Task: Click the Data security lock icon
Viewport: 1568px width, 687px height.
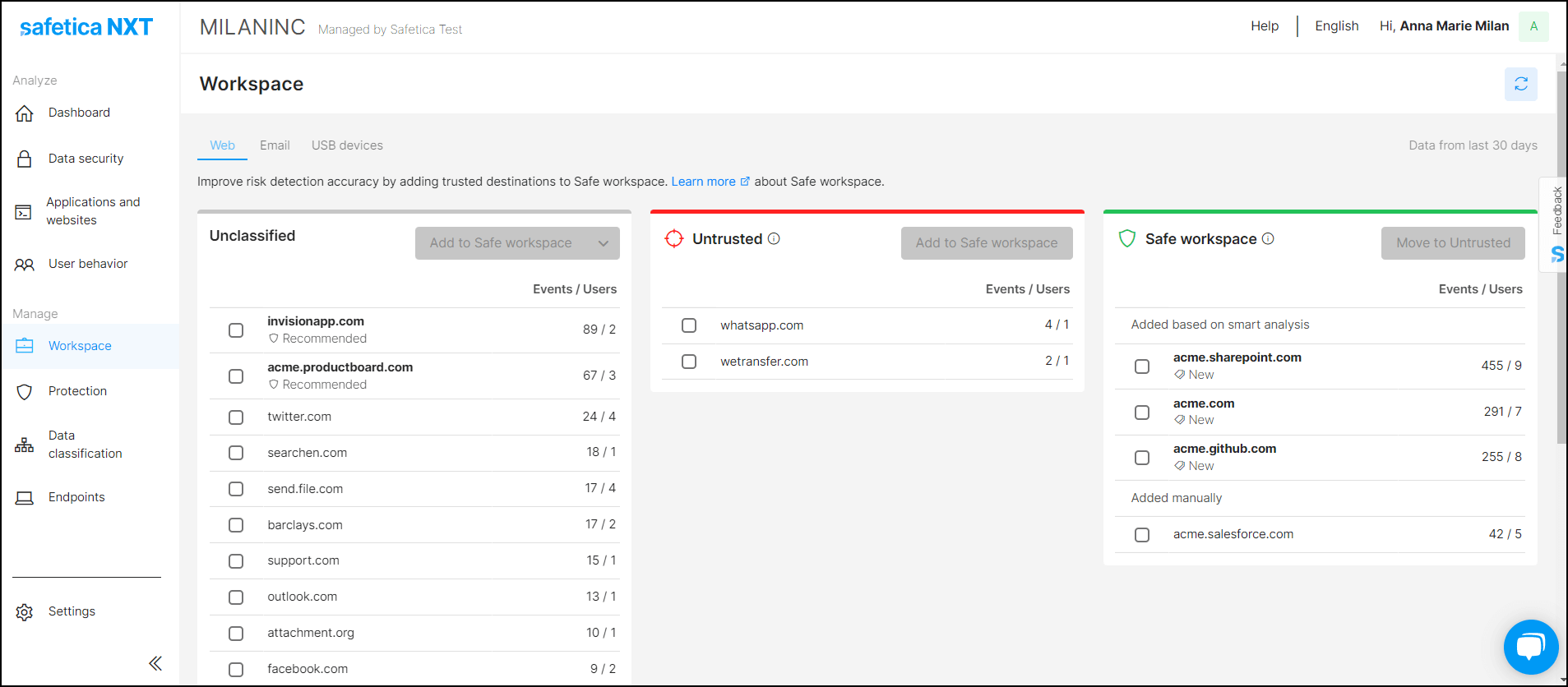Action: pyautogui.click(x=25, y=159)
